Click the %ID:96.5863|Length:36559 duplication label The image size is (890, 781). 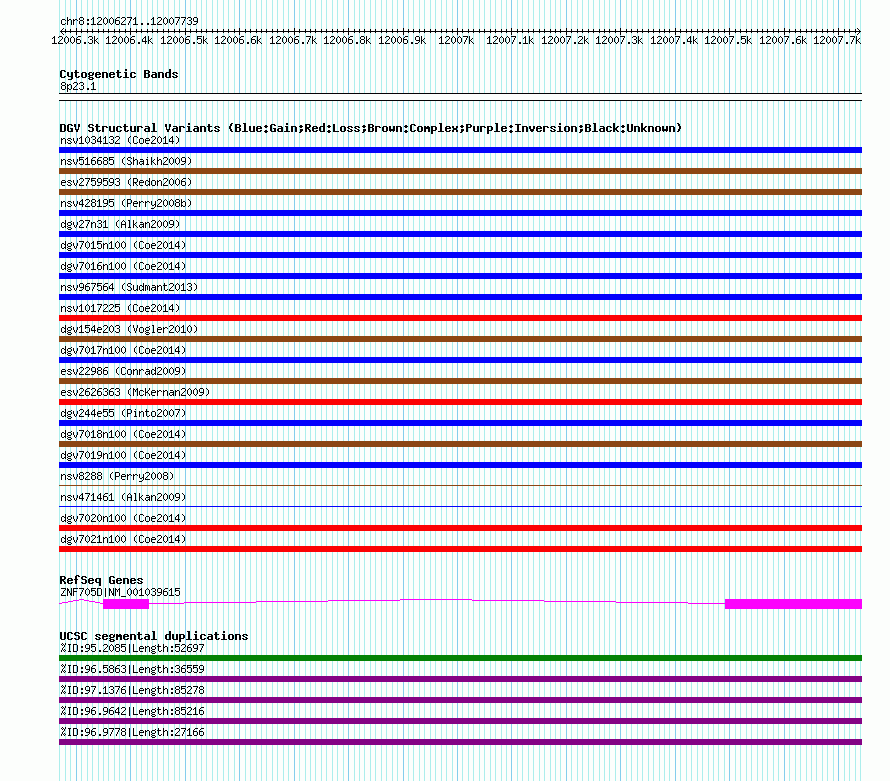click(x=132, y=670)
